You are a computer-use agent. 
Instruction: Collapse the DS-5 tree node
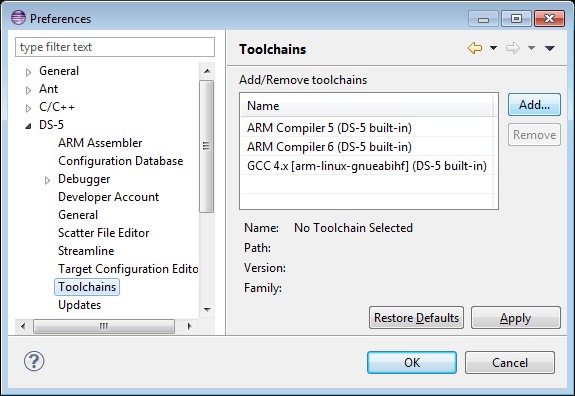(x=28, y=126)
